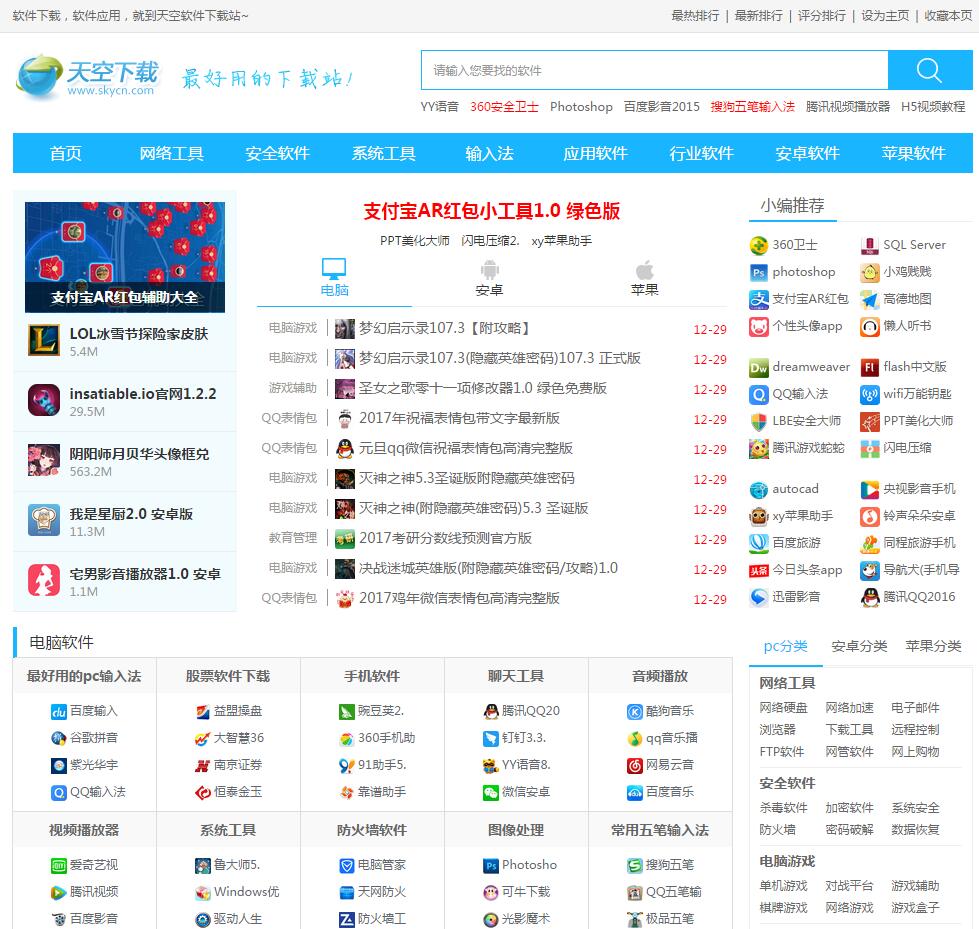Click the 最热排行 link

click(695, 16)
